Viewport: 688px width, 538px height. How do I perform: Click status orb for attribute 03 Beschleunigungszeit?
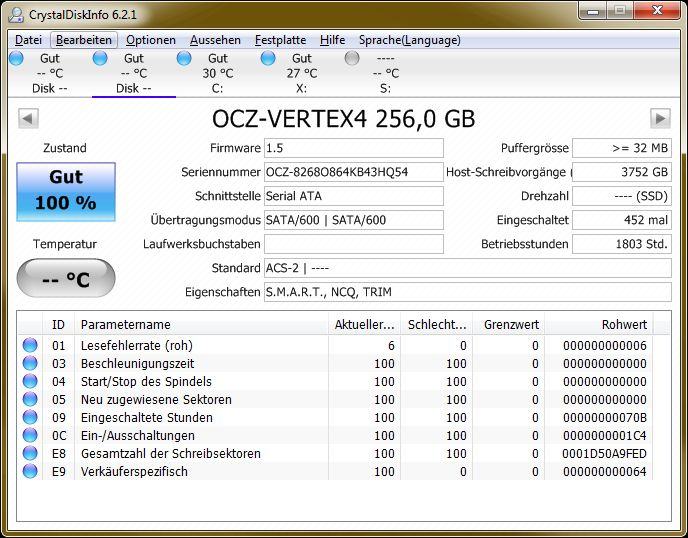click(x=30, y=363)
